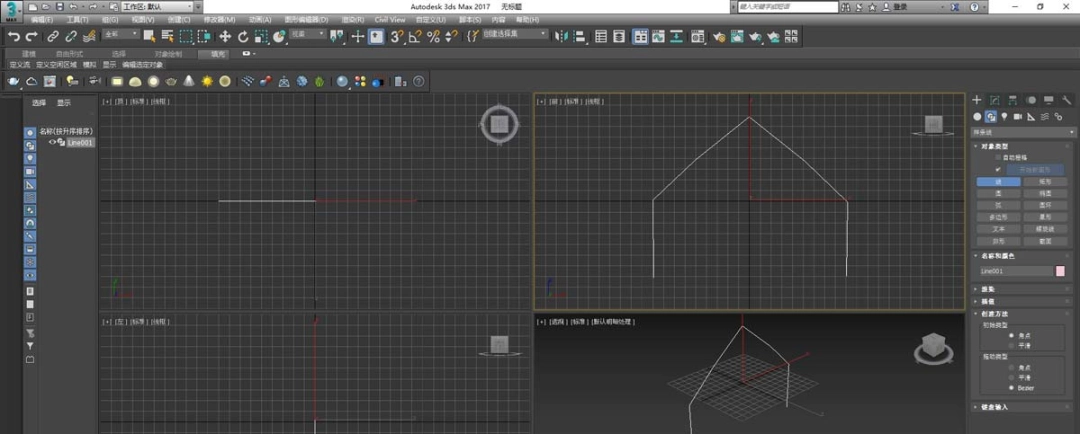Open the selection filter dropdown

(x=121, y=34)
